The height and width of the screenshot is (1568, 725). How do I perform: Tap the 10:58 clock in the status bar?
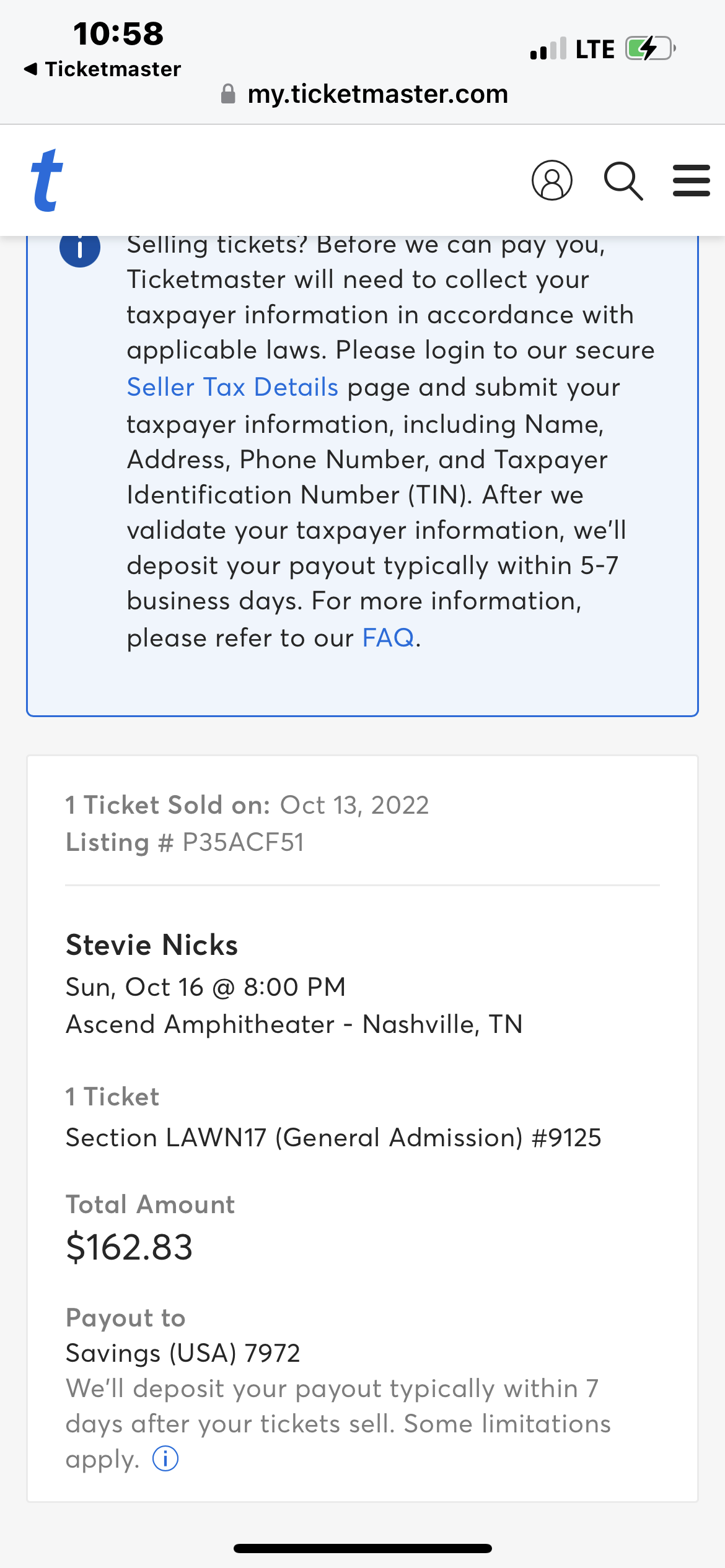(118, 33)
